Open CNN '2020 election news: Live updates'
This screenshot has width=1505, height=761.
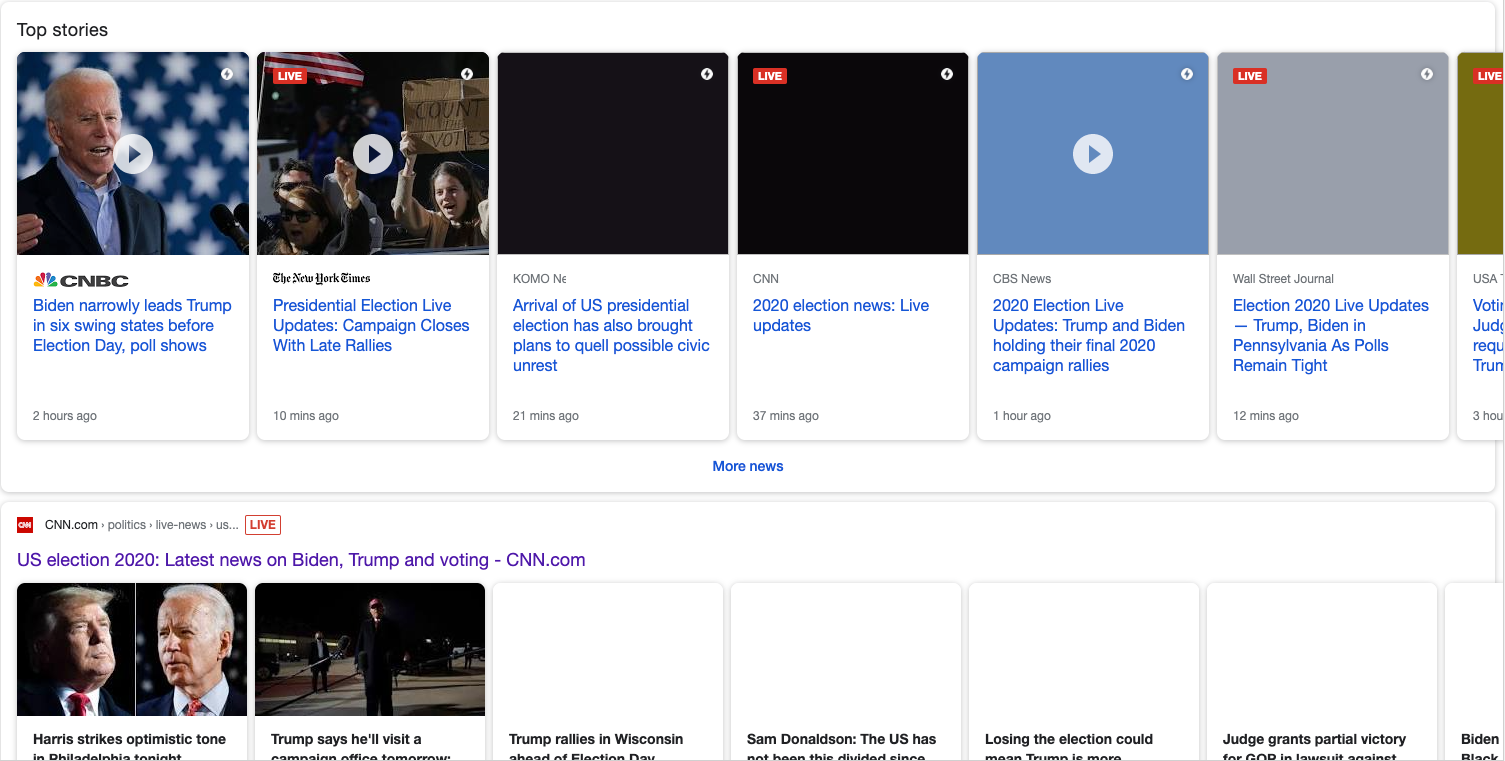[840, 315]
